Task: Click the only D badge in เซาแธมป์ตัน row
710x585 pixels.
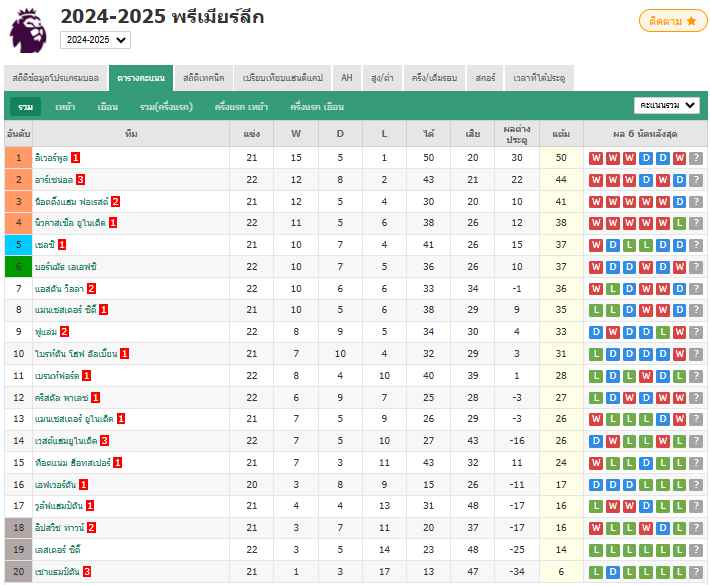Action: tap(613, 572)
